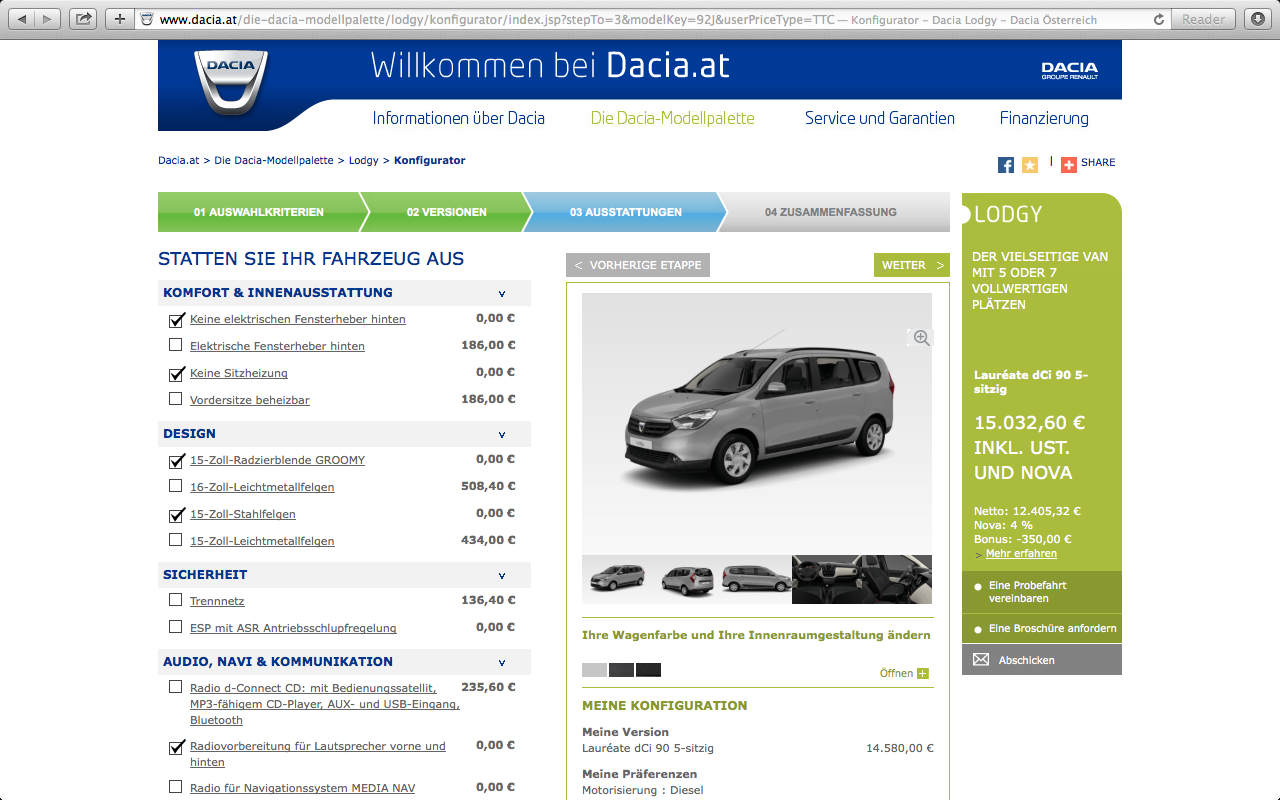The width and height of the screenshot is (1280, 800).
Task: Click the yellow star favorites icon
Action: click(x=1030, y=165)
